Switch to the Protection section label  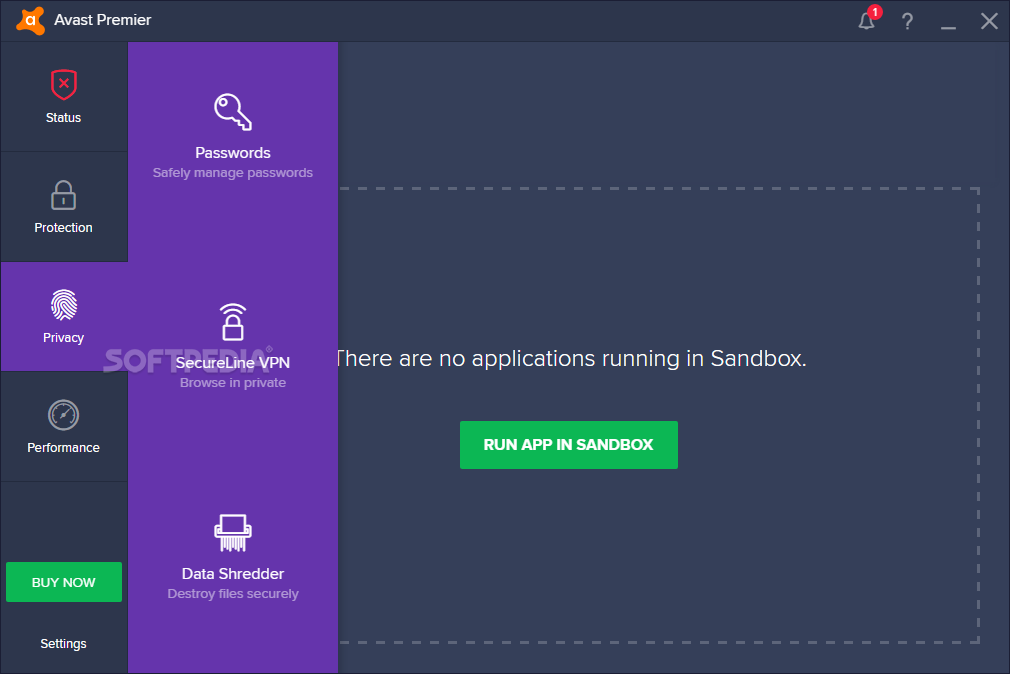[63, 227]
